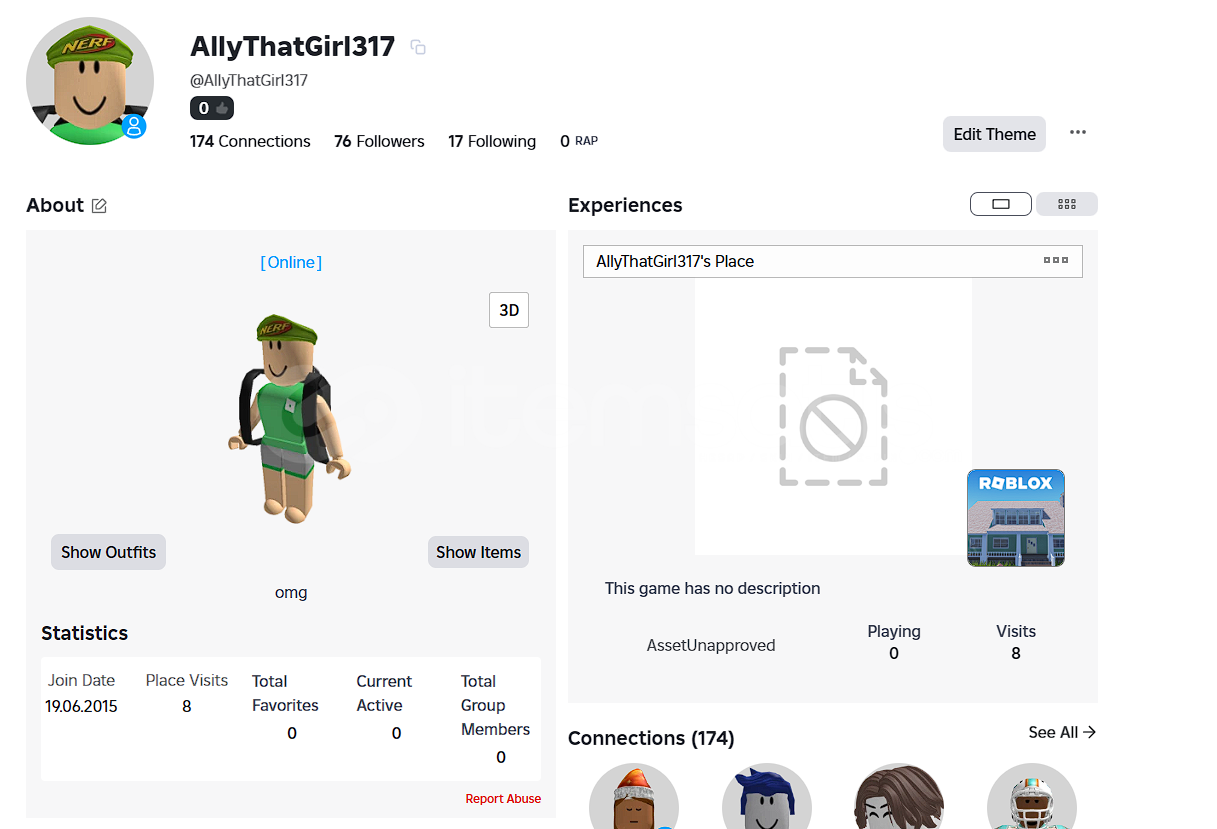Open the connection avatar with Santa hat
The width and height of the screenshot is (1217, 829).
point(634,797)
